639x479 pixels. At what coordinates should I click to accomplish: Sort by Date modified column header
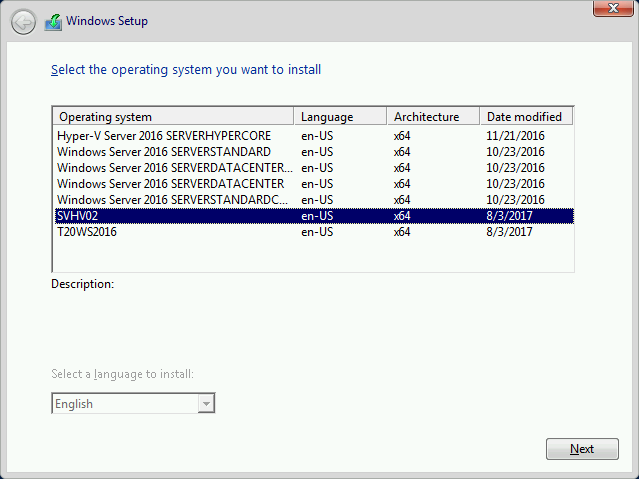526,117
